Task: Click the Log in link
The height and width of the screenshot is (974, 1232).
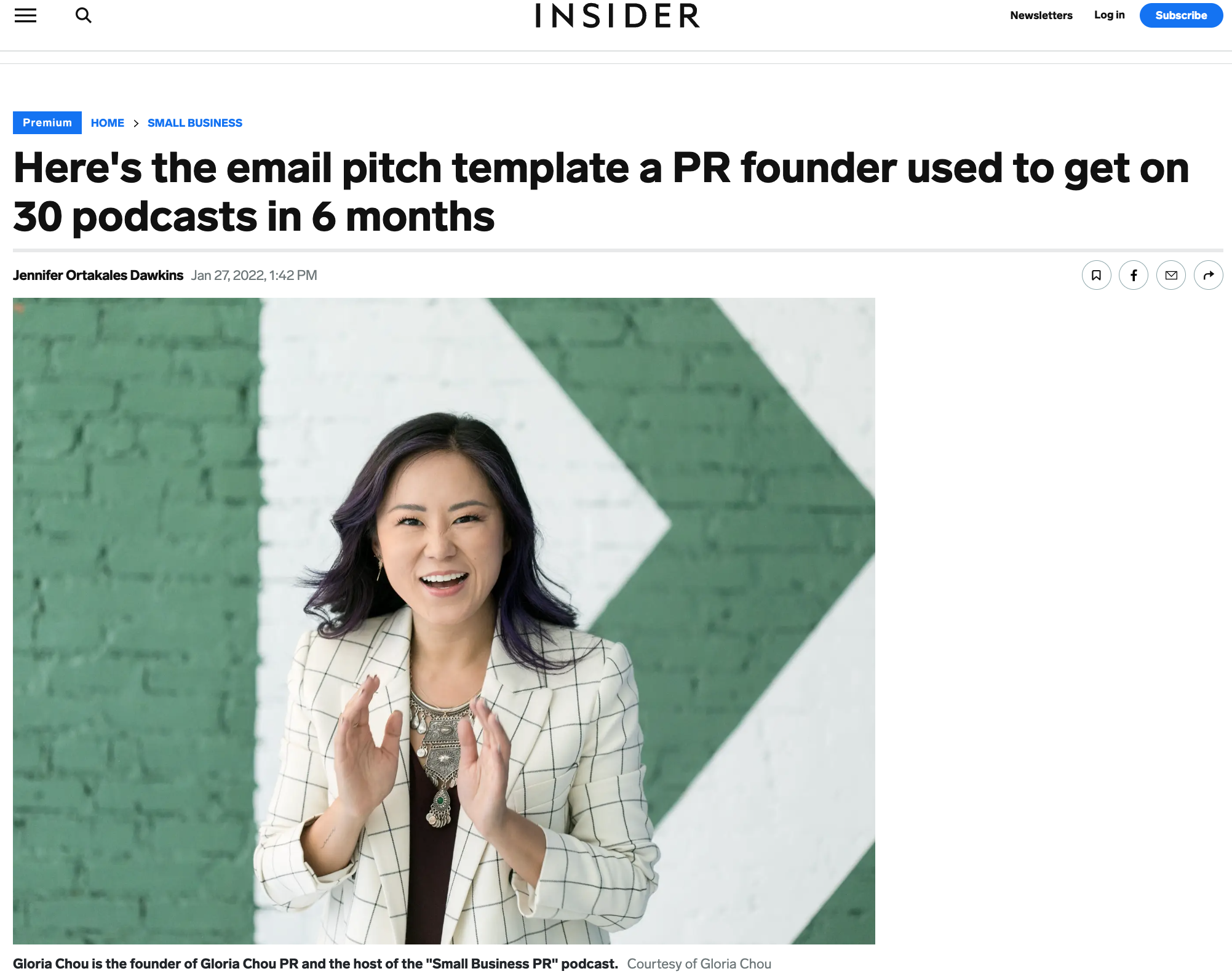Action: pos(1109,15)
